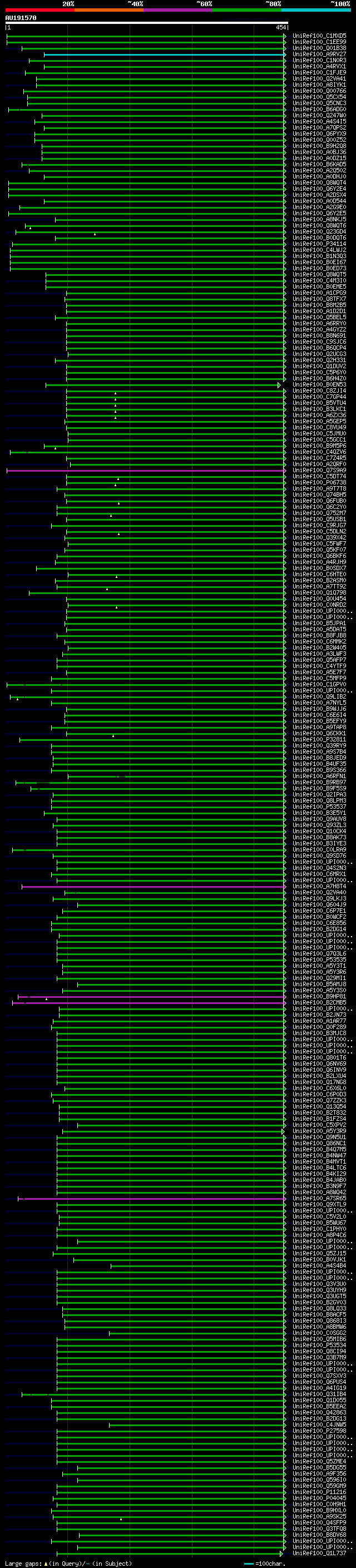Click the UniRef100_Q7S9A9 label
Viewport: 356px width, 1568px height.
[319, 471]
